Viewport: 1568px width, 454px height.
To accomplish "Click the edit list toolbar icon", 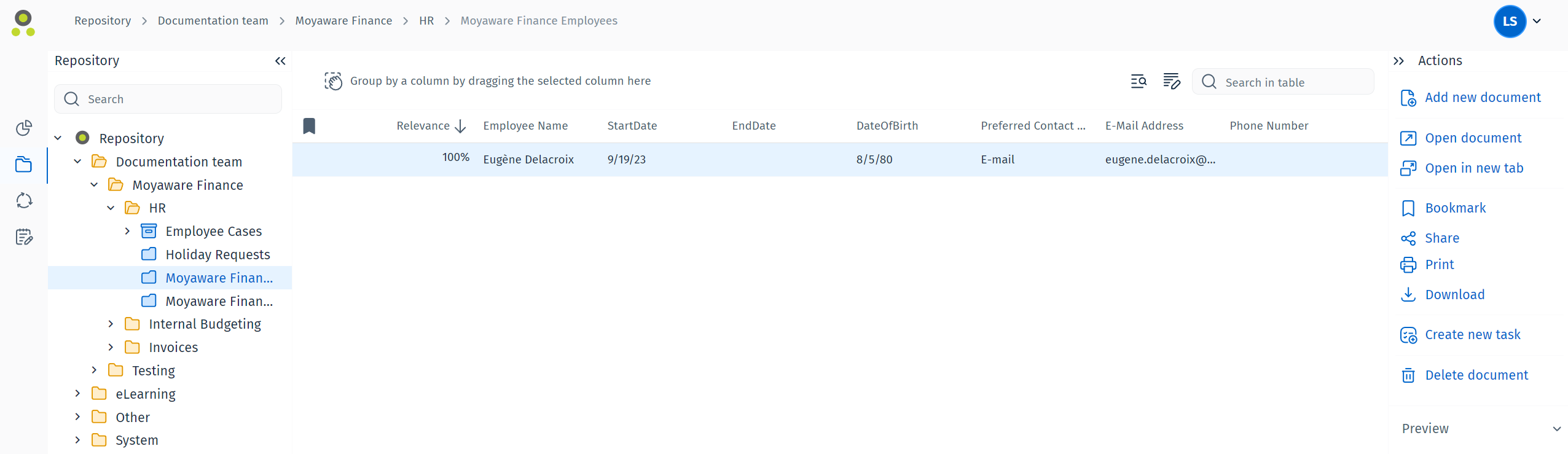I will 1171,81.
